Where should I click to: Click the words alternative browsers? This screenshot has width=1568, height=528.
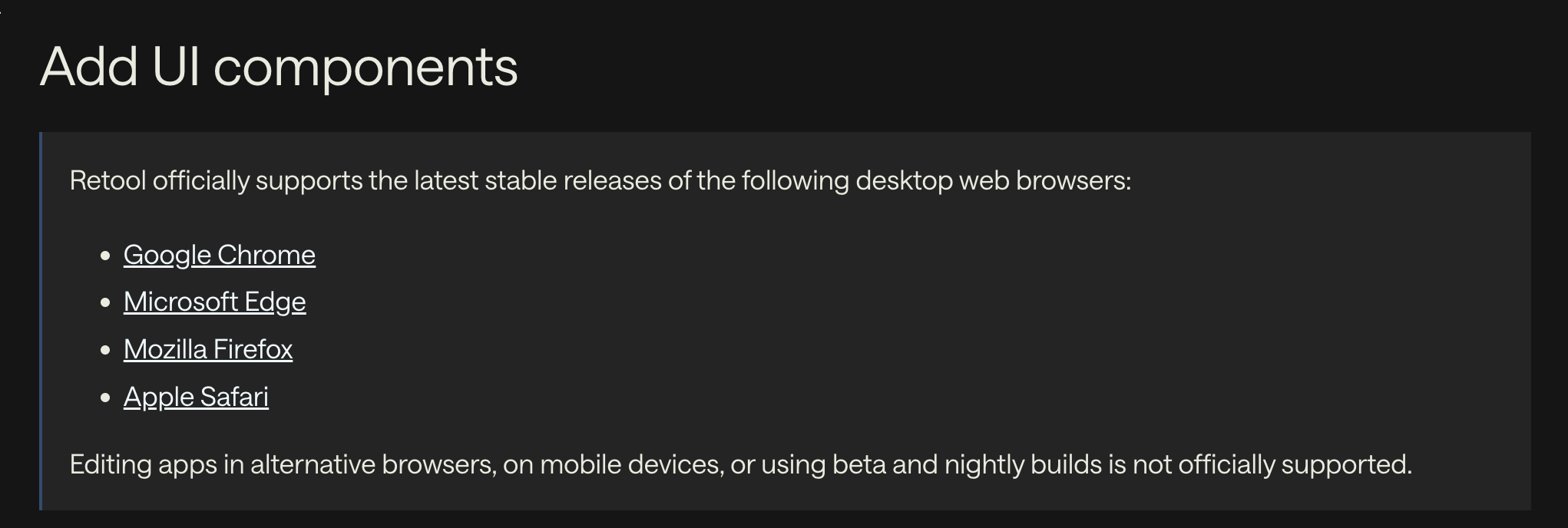(x=373, y=464)
